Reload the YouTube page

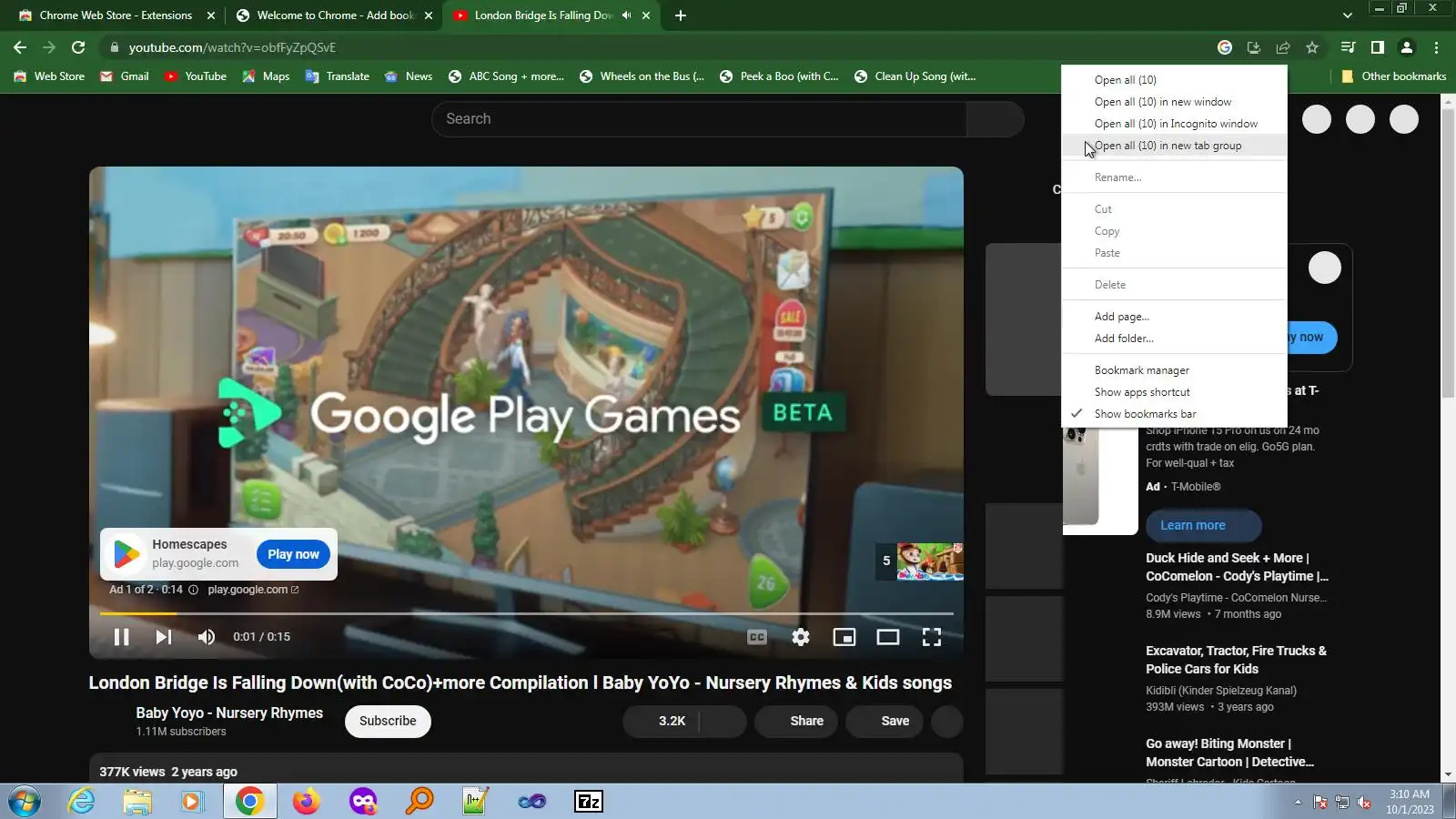(78, 47)
